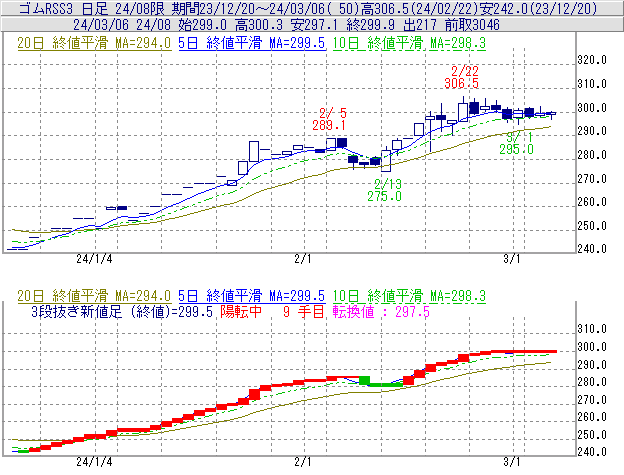Screen dimensions: 624x475
Task: Click the 高300.3 daily high value
Action: 259,25
